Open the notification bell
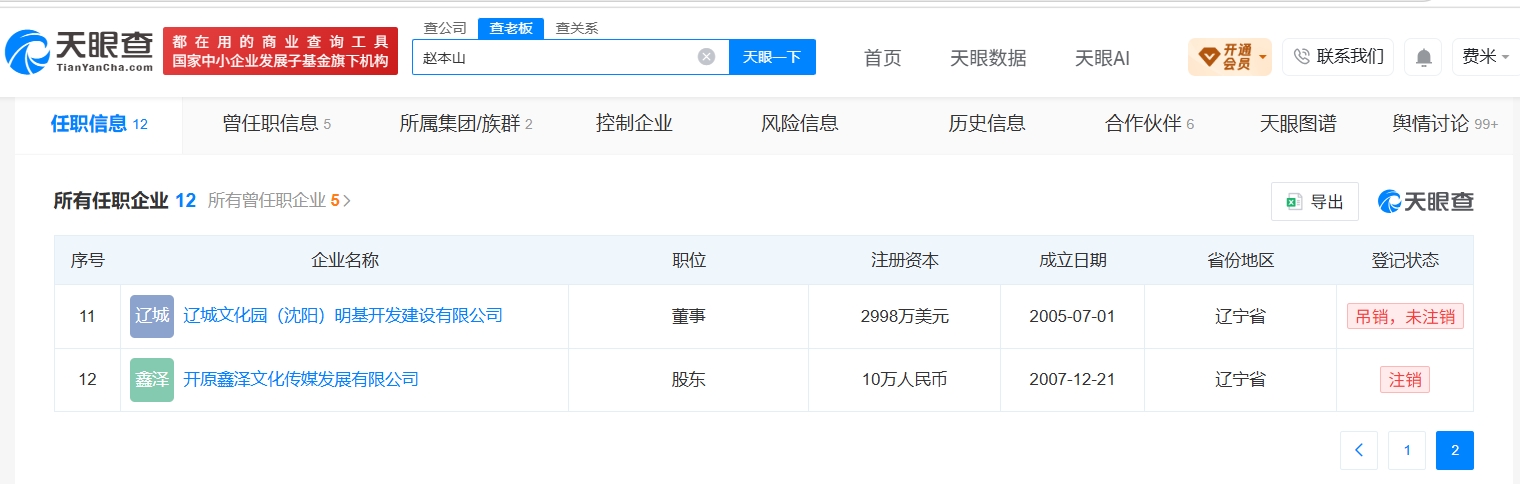The height and width of the screenshot is (484, 1520). coord(1423,57)
